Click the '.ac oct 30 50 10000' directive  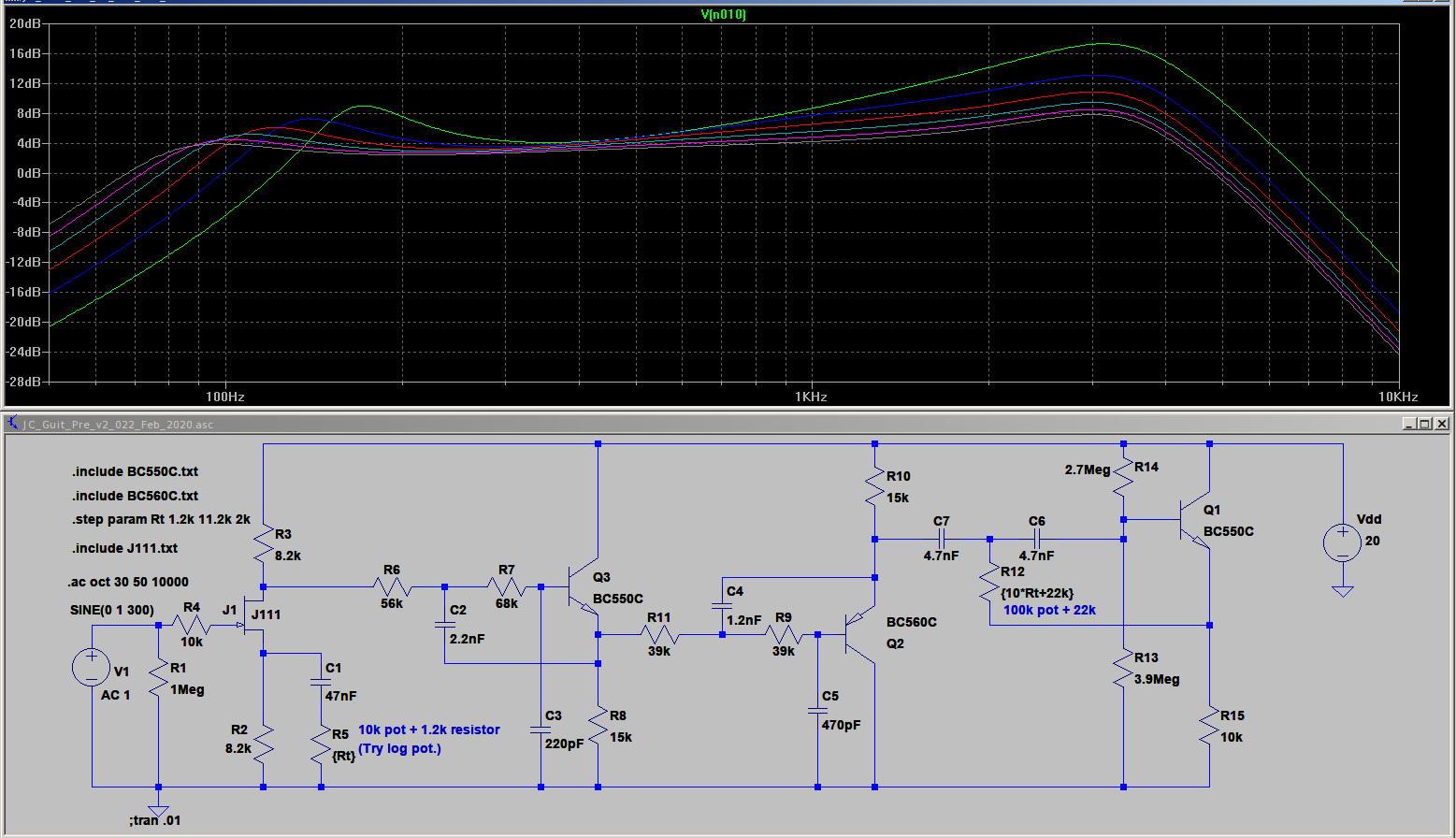(128, 582)
